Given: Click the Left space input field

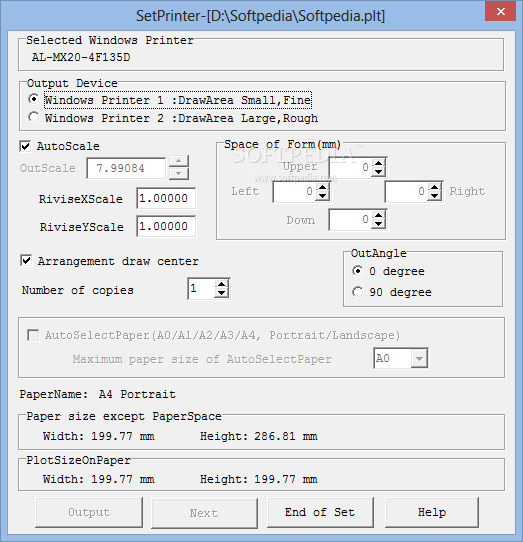Looking at the screenshot, I should [295, 191].
